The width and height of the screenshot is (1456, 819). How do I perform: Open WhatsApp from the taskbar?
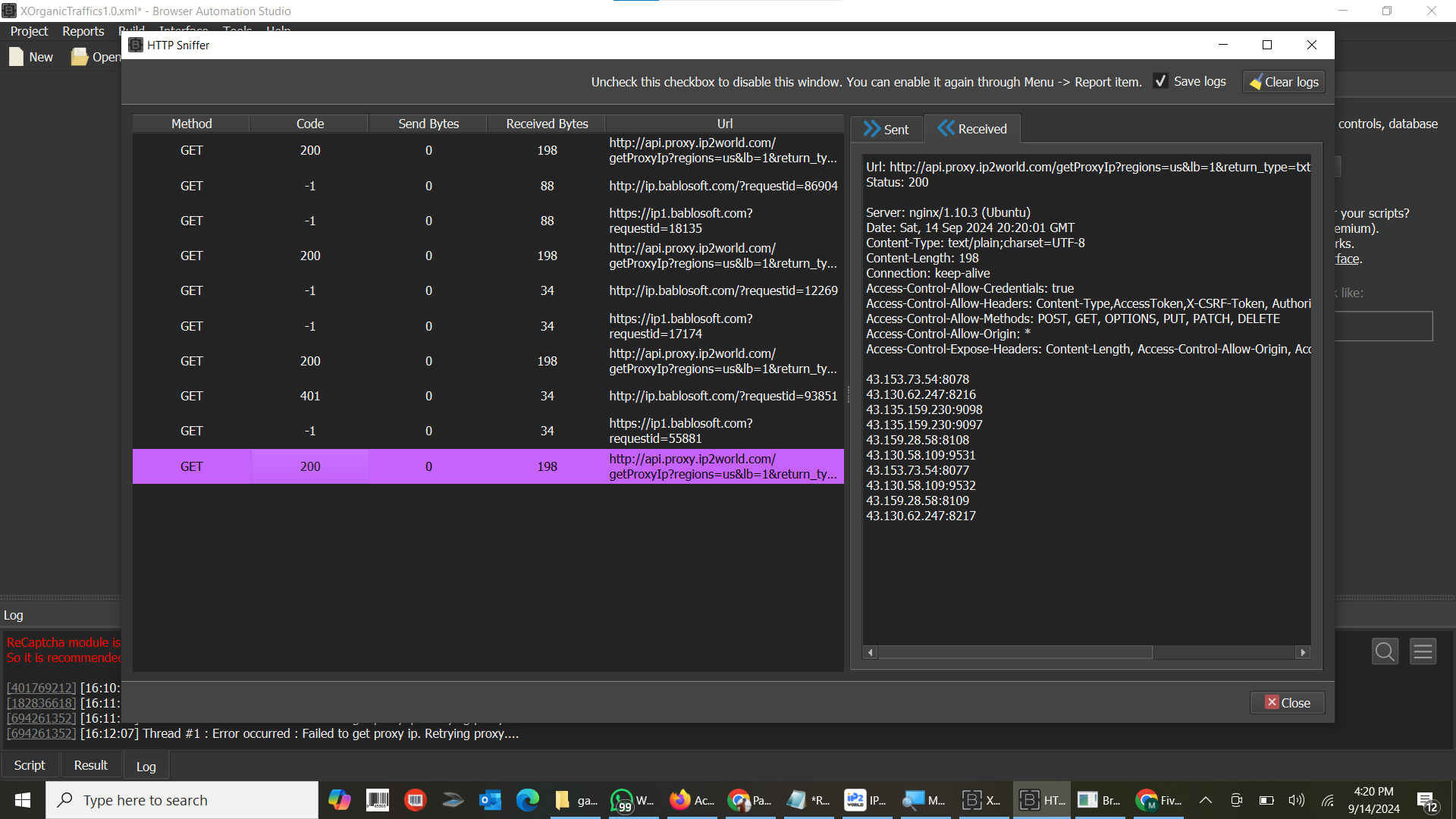click(x=623, y=800)
